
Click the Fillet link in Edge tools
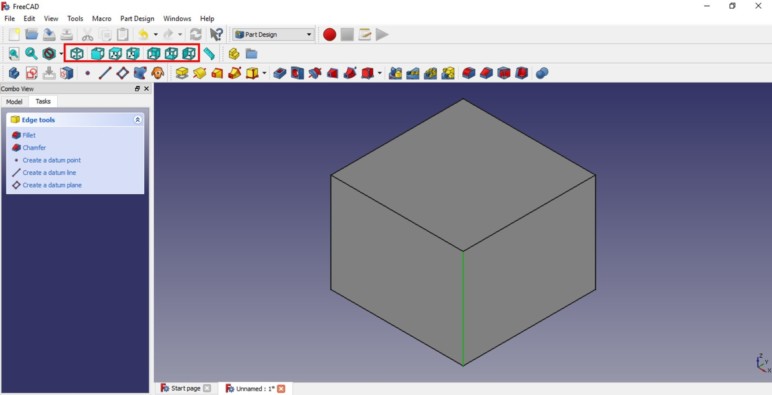pyautogui.click(x=29, y=135)
